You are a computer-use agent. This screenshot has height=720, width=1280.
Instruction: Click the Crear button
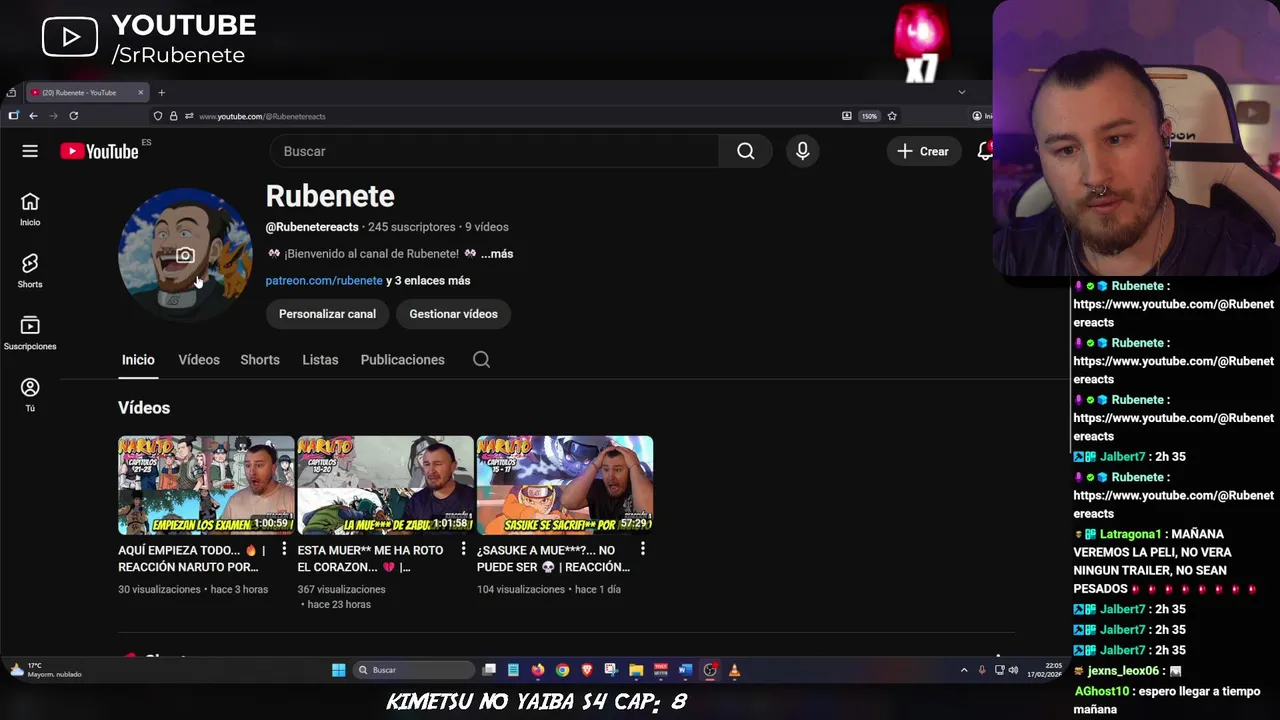pyautogui.click(x=922, y=151)
